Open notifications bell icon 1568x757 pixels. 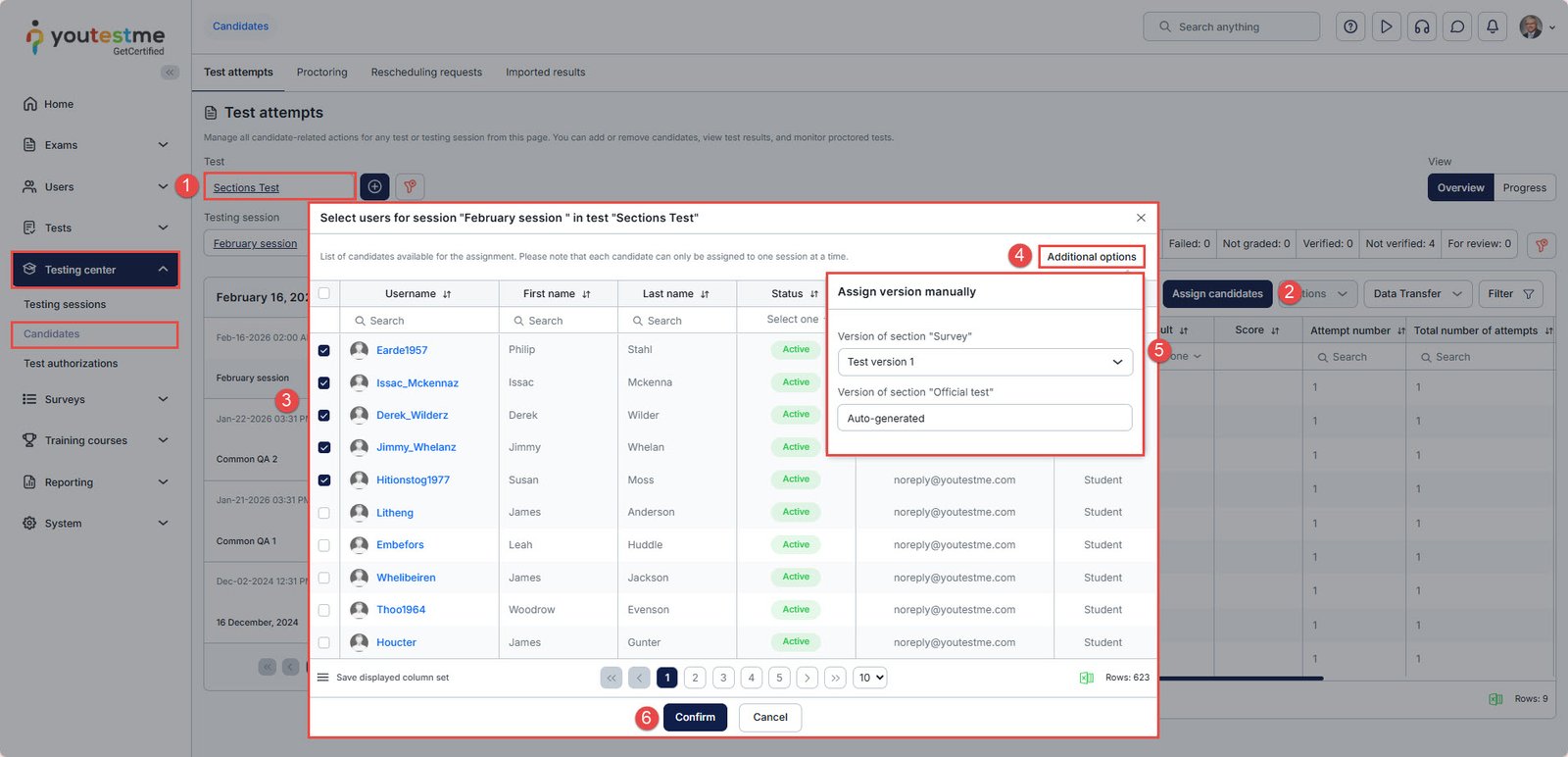tap(1493, 27)
